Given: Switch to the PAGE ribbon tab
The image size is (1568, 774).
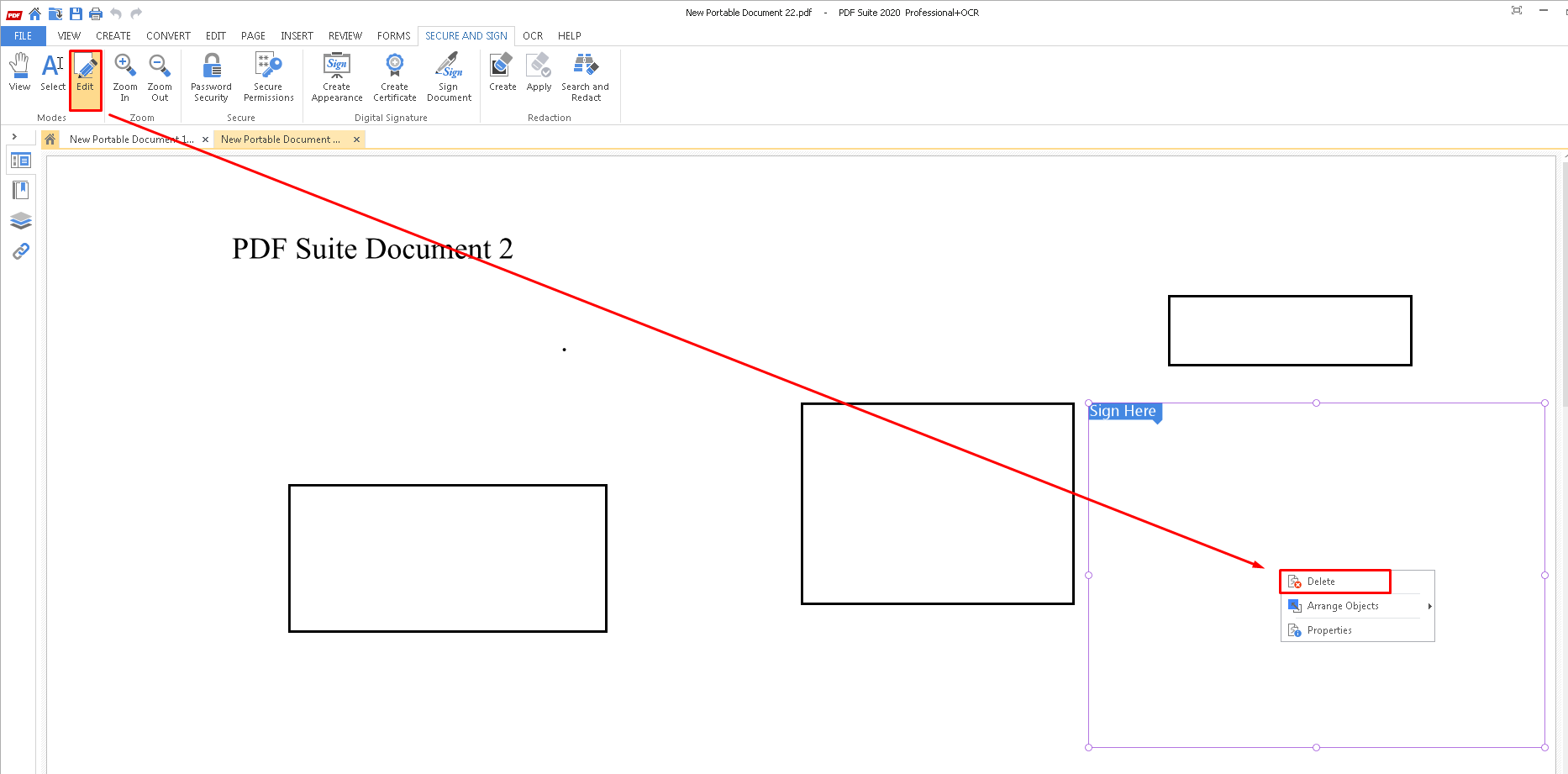Looking at the screenshot, I should [x=253, y=36].
